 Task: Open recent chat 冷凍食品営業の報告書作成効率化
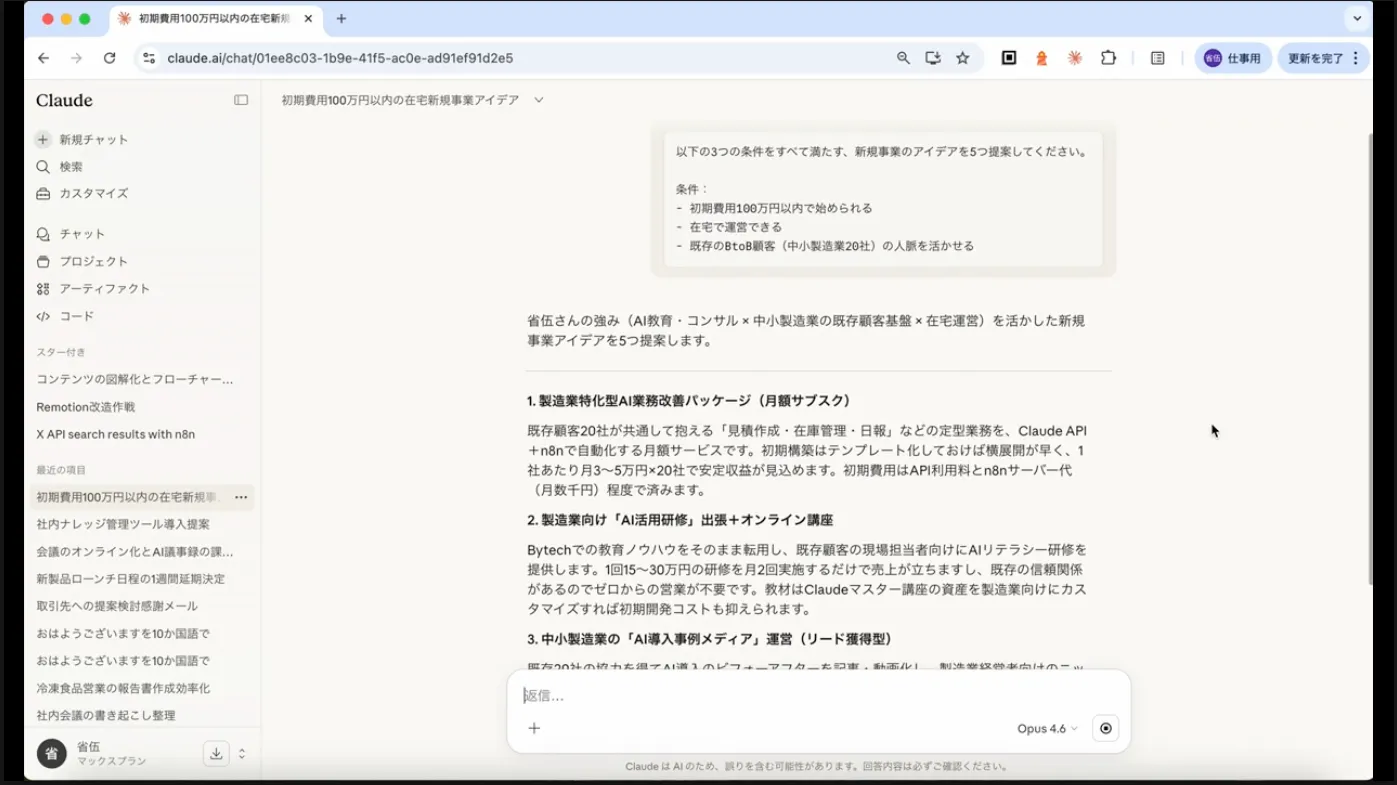(123, 688)
